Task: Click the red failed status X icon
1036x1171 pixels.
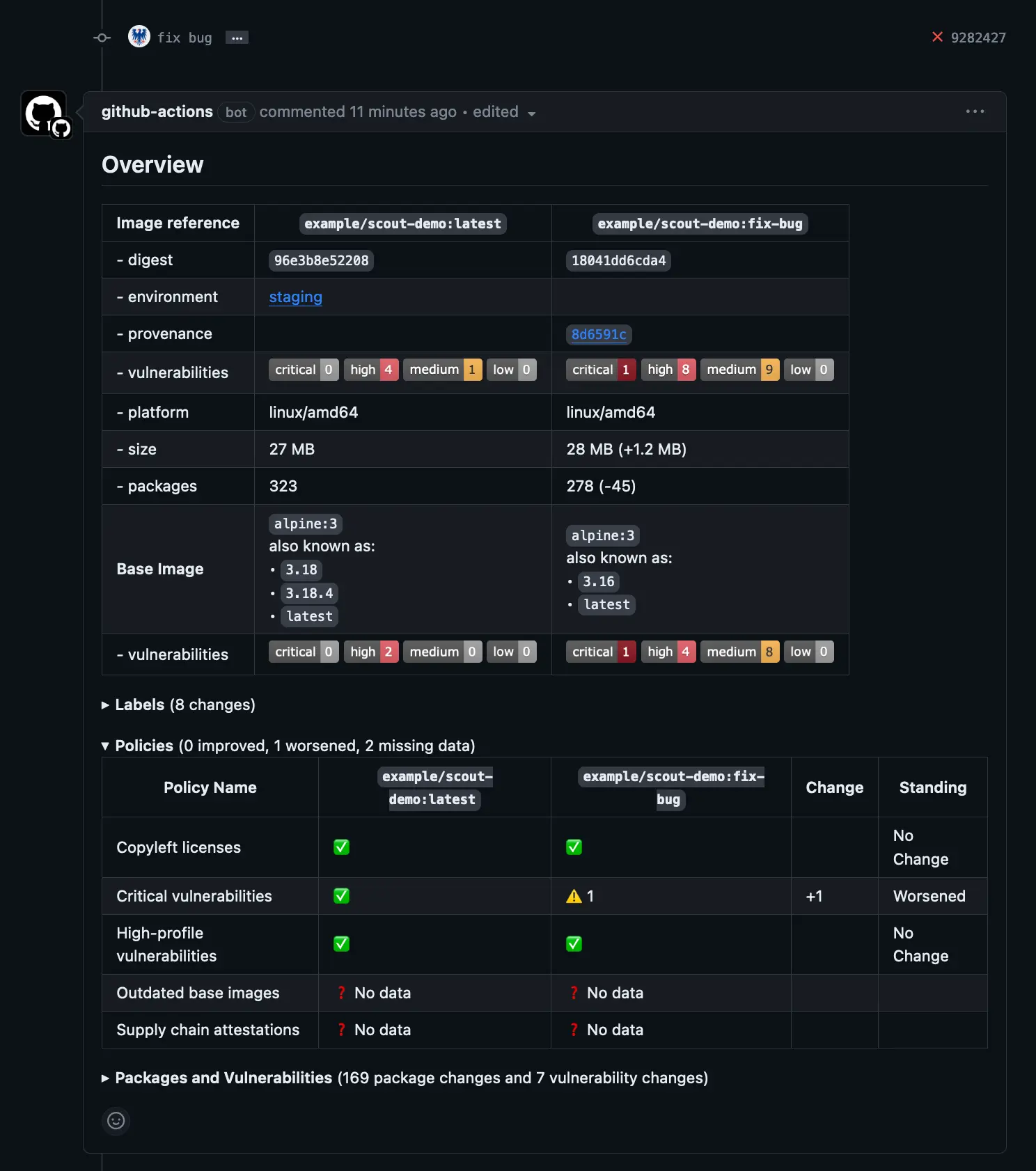Action: [x=937, y=37]
